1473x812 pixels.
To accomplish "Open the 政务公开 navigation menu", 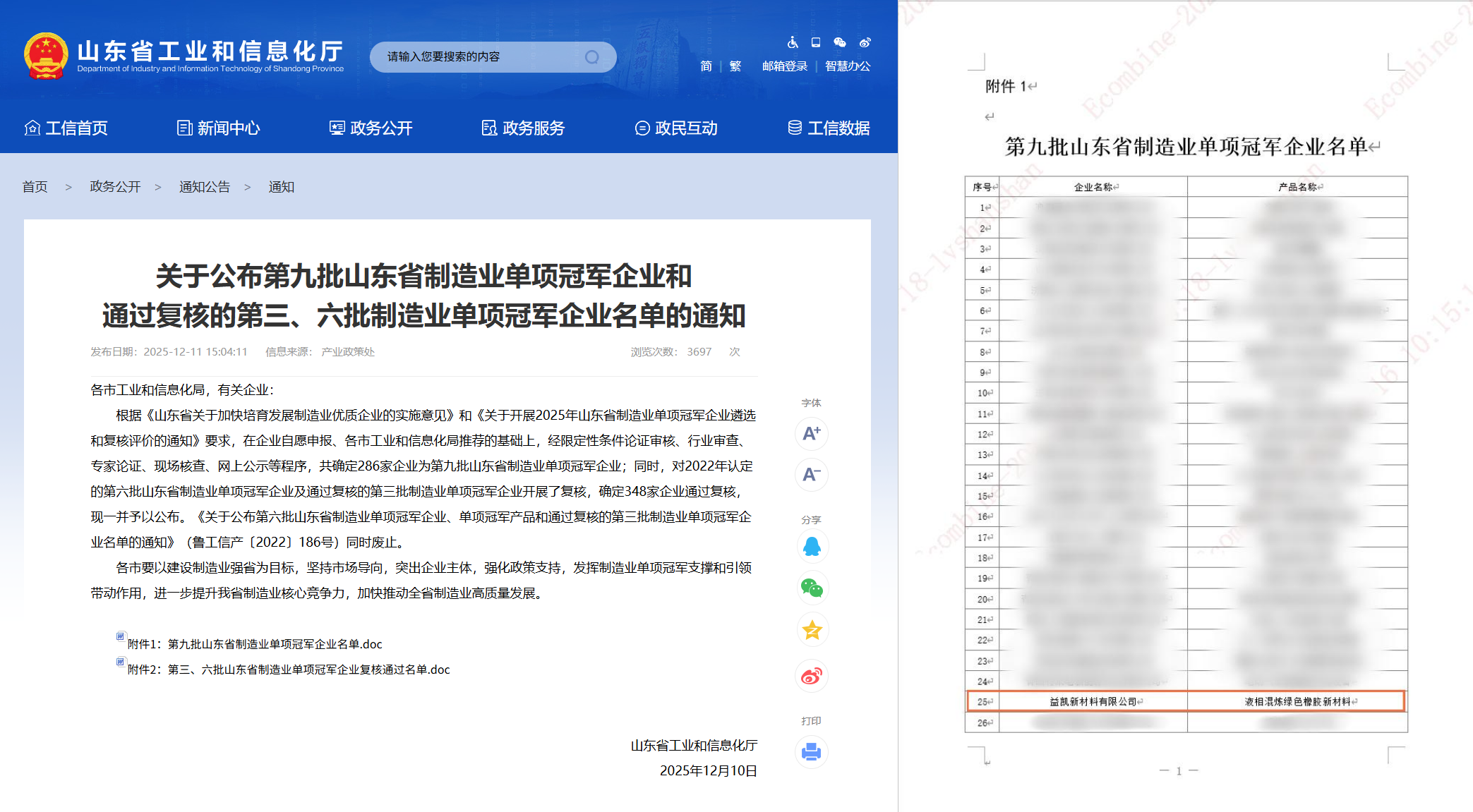I will (371, 128).
